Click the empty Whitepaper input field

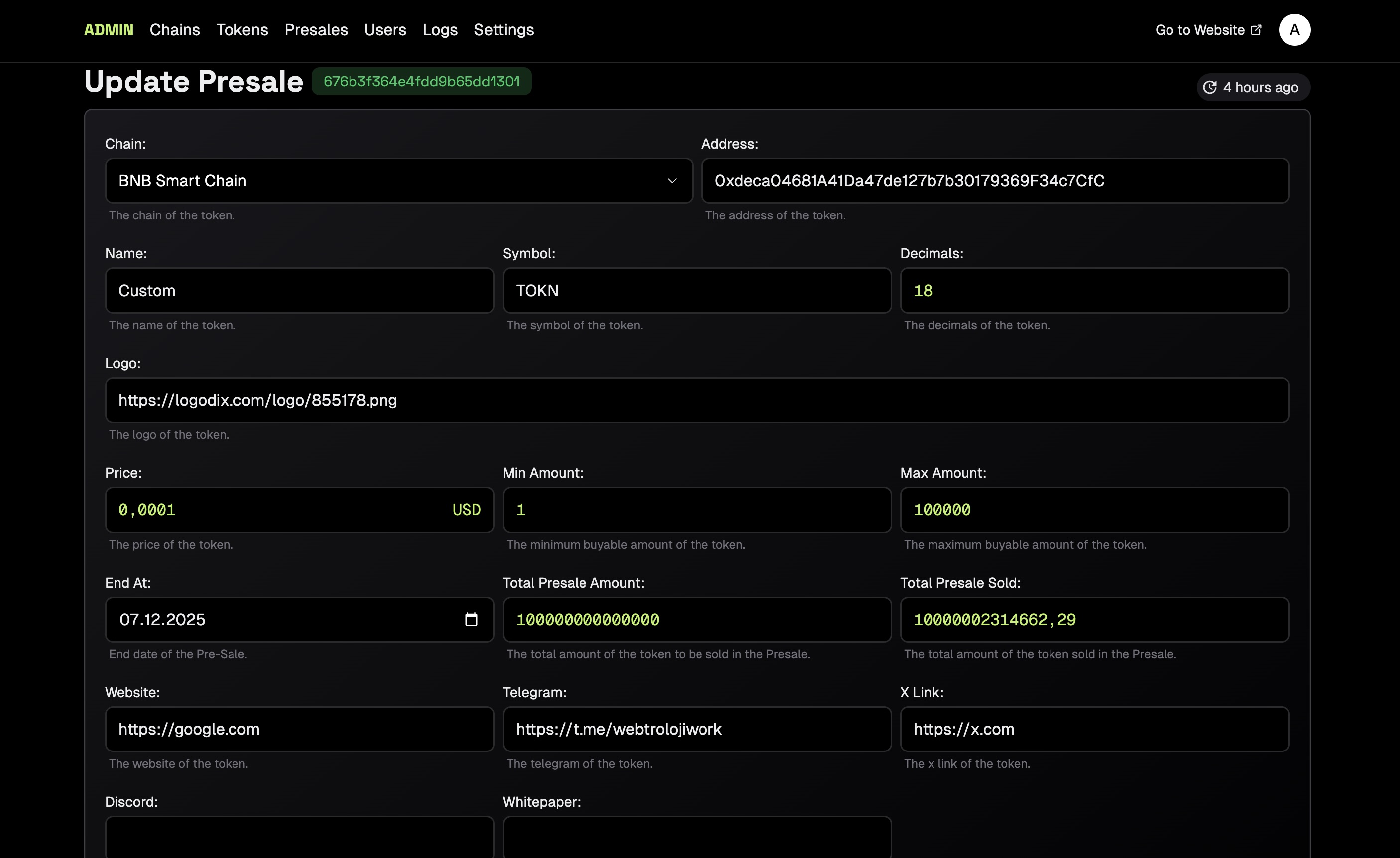click(697, 837)
